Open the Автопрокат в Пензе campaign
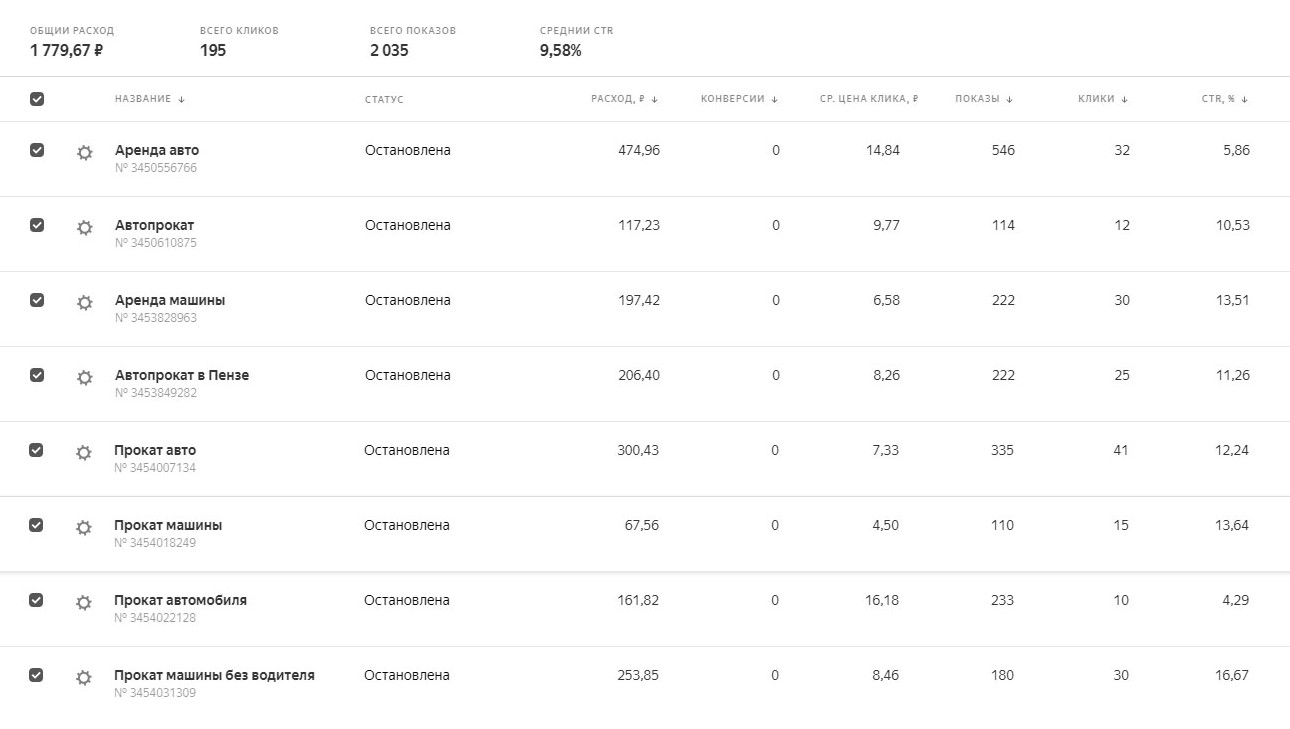The width and height of the screenshot is (1290, 729). tap(182, 375)
